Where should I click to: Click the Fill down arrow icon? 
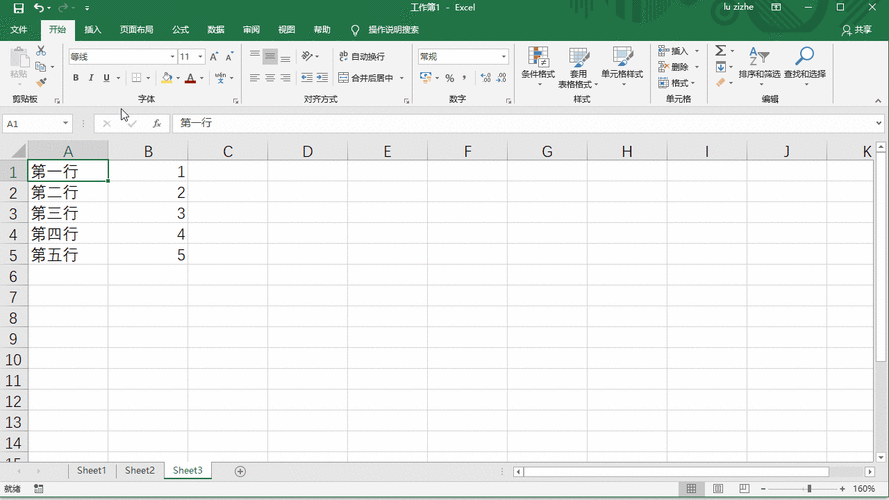click(721, 67)
